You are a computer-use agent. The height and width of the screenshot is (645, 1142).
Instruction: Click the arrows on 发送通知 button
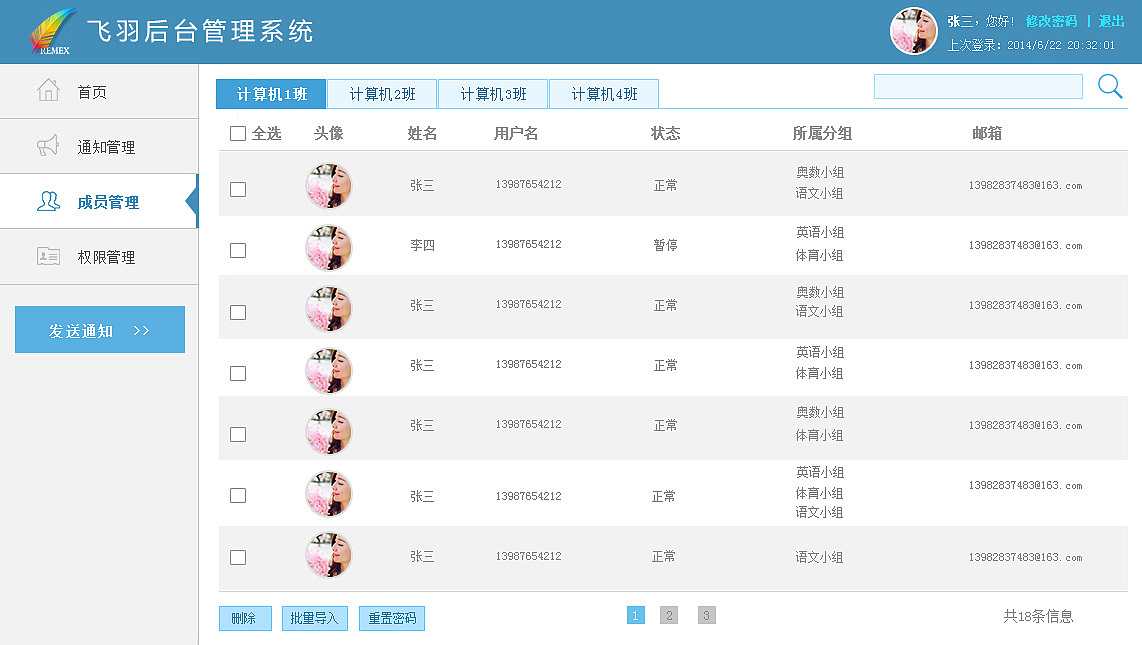click(x=141, y=331)
